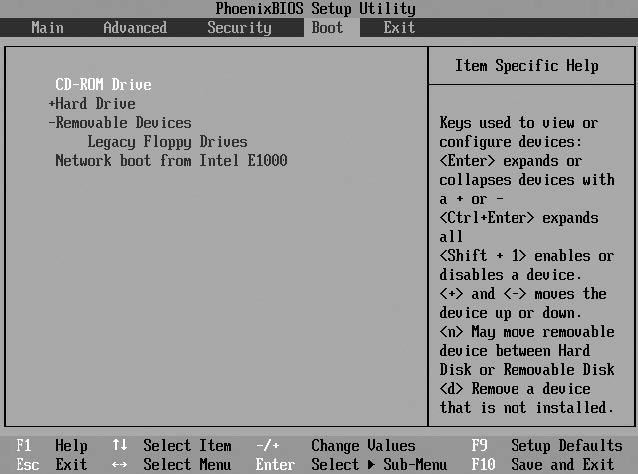Click the -/+ Change Values key hint
Screen dimensions: 638x474
click(267, 446)
